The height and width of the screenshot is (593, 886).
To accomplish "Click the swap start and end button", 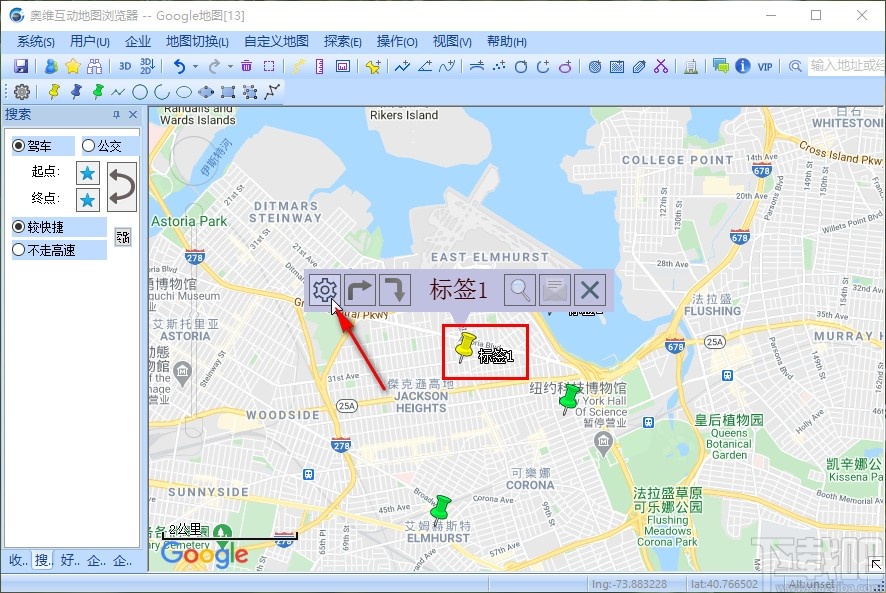I will pyautogui.click(x=120, y=185).
